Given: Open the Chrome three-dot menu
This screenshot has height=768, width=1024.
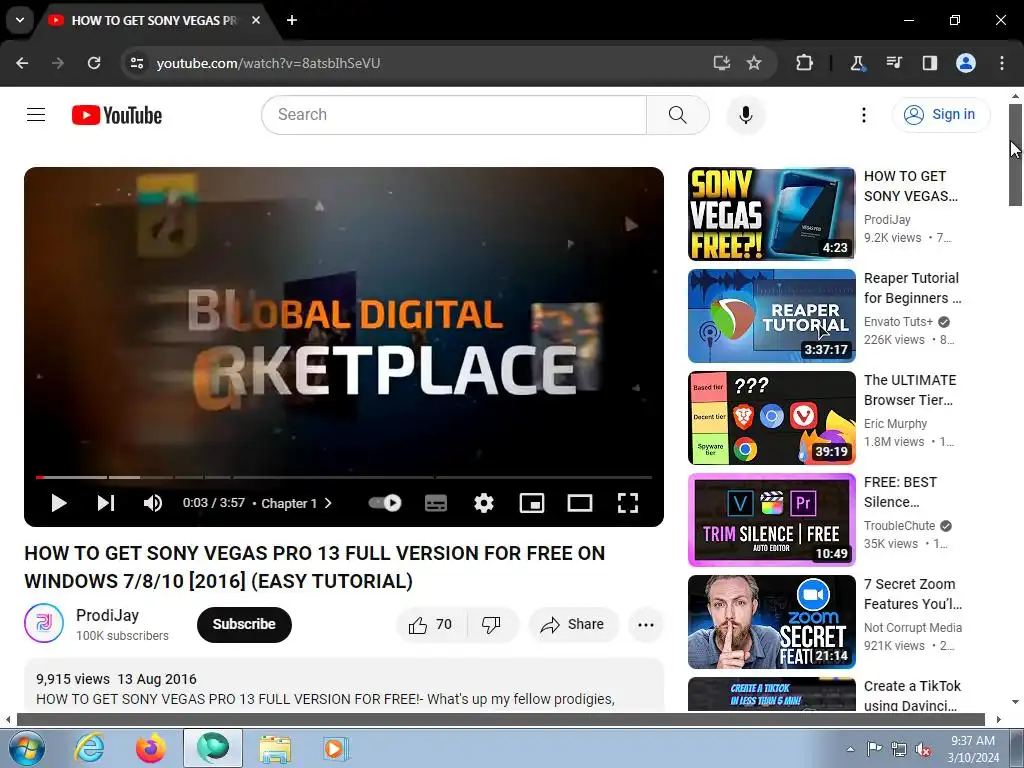Looking at the screenshot, I should [1002, 63].
